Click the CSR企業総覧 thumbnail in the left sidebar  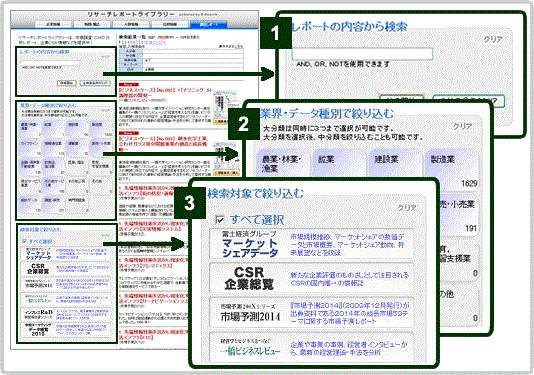point(38,268)
